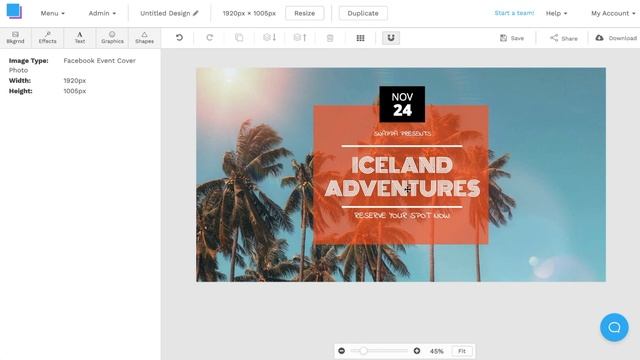Redo the last action
This screenshot has width=640, height=360.
point(209,38)
